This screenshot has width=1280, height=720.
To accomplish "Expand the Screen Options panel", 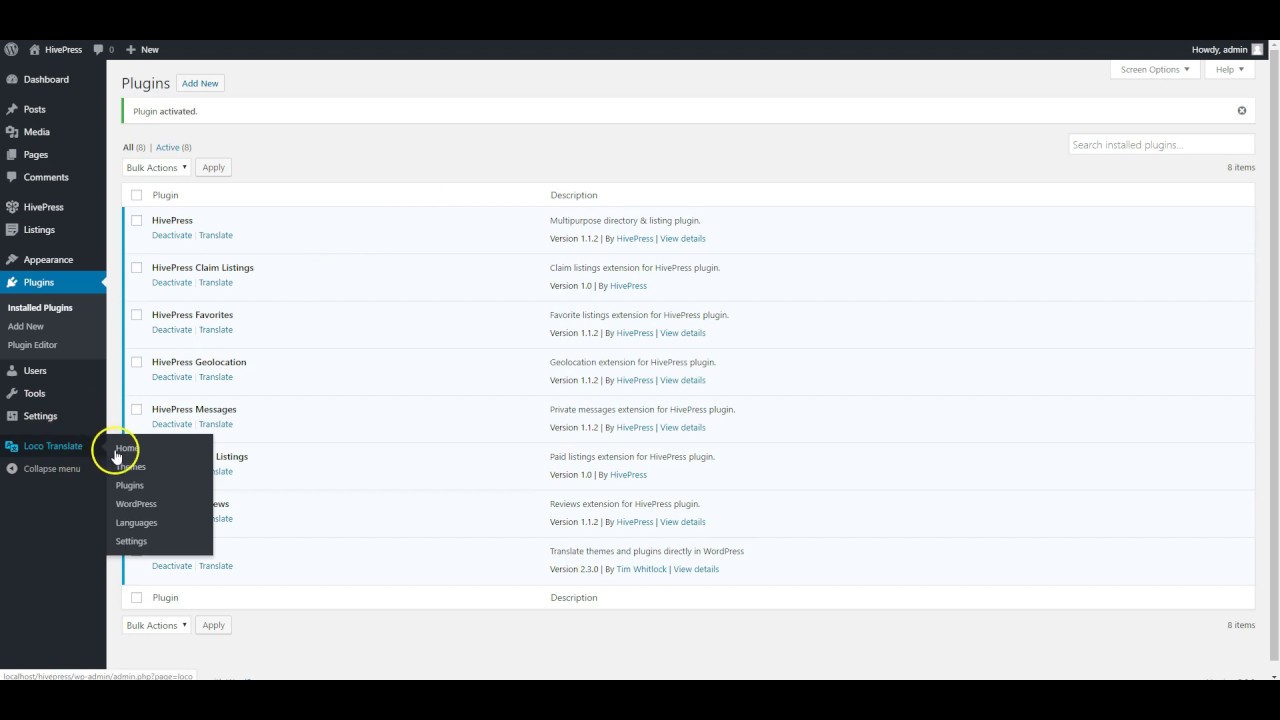I will [x=1155, y=70].
